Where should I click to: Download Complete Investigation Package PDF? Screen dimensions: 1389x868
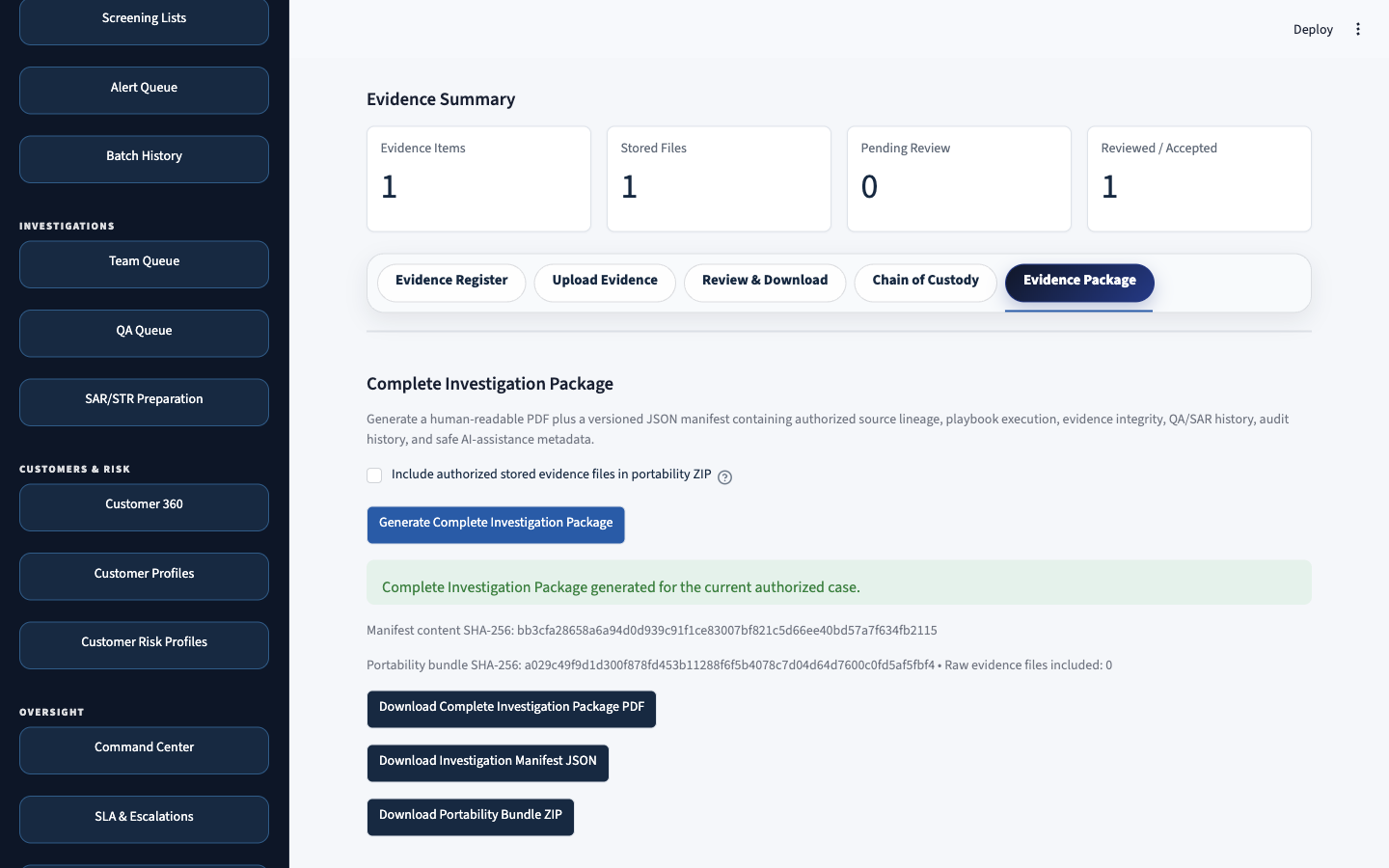(511, 708)
